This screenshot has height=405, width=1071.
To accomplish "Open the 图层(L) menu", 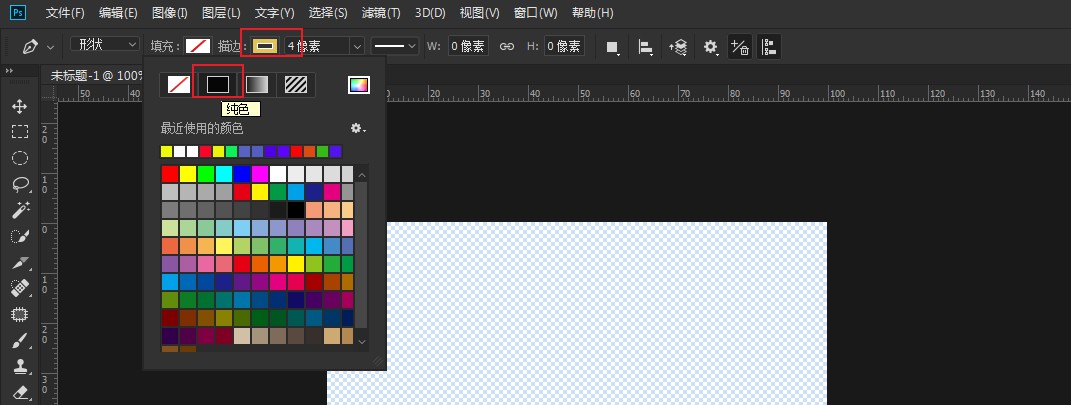I will [x=221, y=13].
